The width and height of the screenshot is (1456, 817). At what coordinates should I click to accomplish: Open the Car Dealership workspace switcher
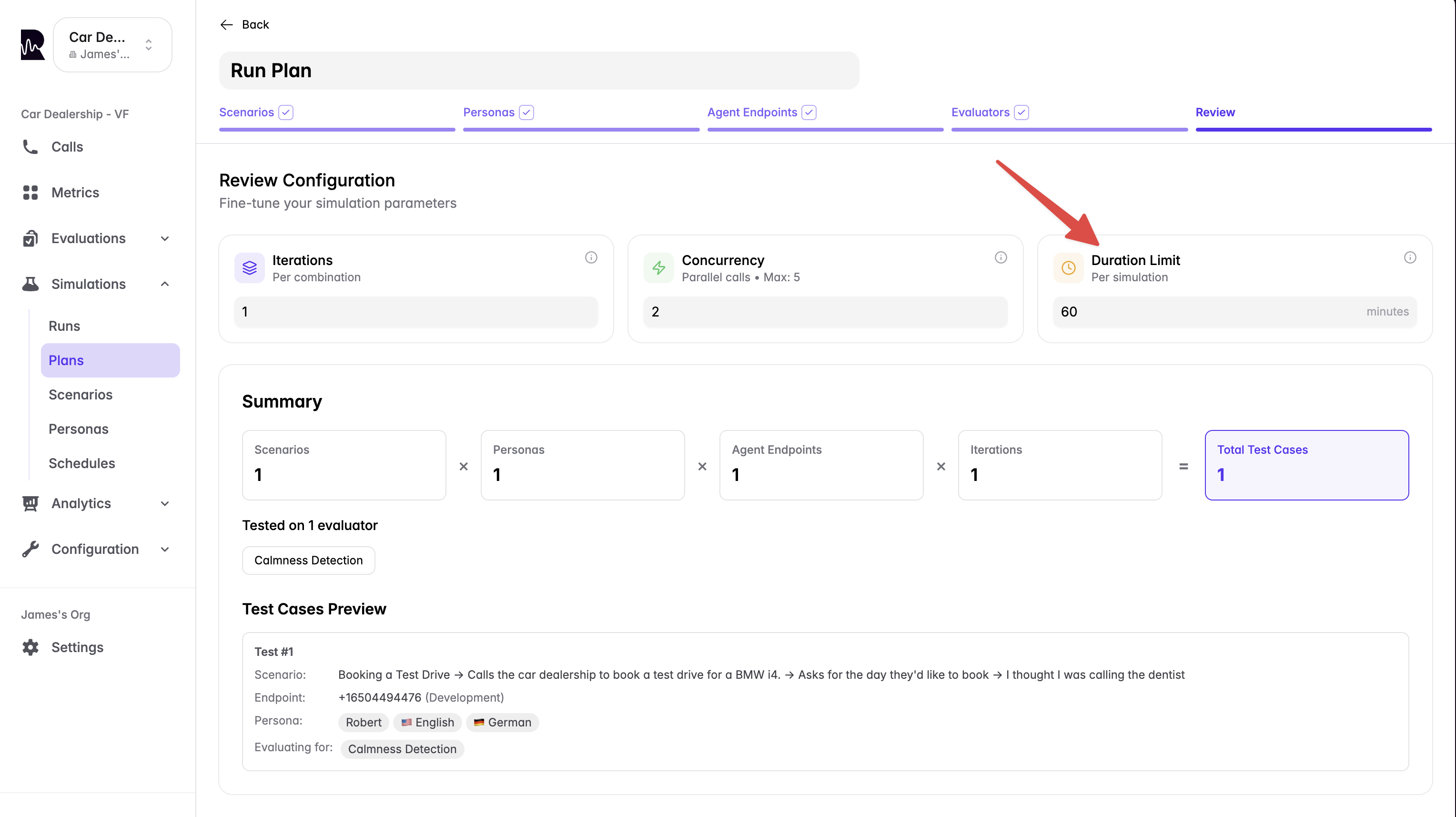pyautogui.click(x=112, y=45)
